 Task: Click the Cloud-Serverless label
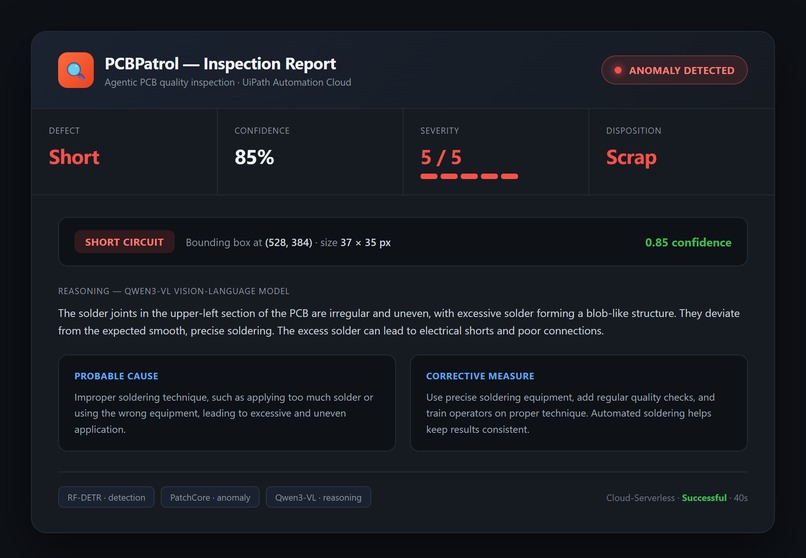640,498
